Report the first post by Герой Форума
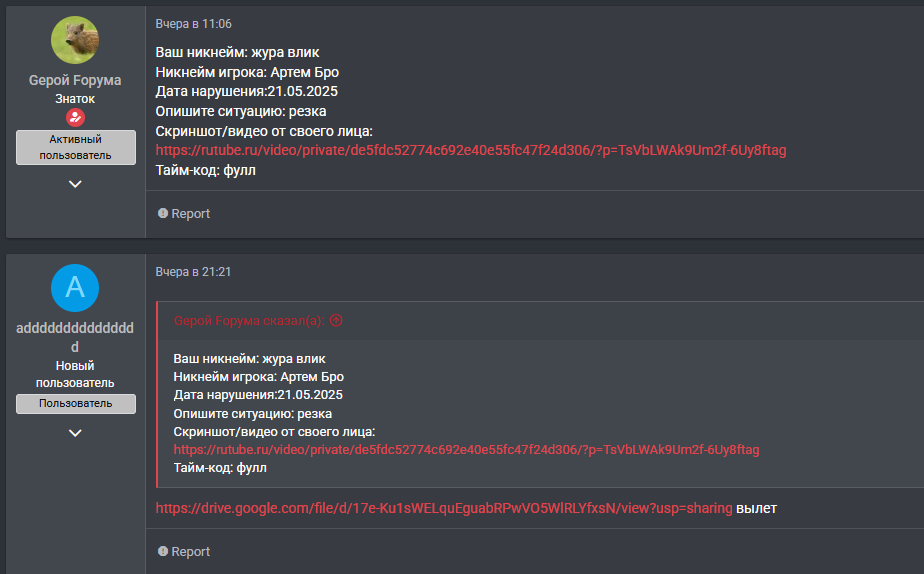 pos(184,213)
